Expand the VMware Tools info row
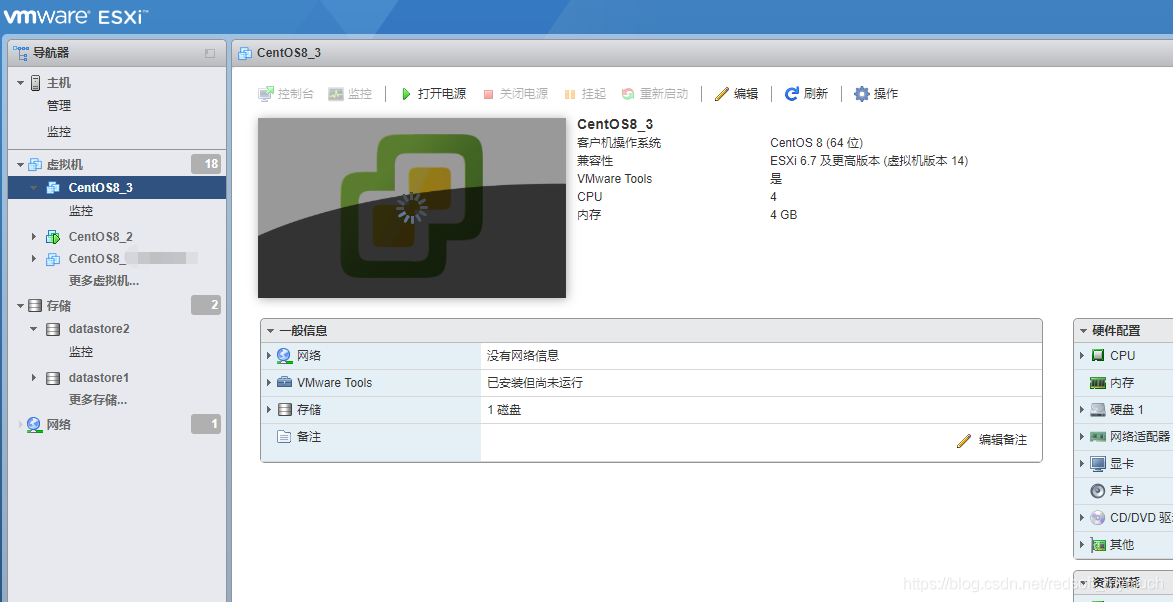The image size is (1173, 602). [x=269, y=382]
